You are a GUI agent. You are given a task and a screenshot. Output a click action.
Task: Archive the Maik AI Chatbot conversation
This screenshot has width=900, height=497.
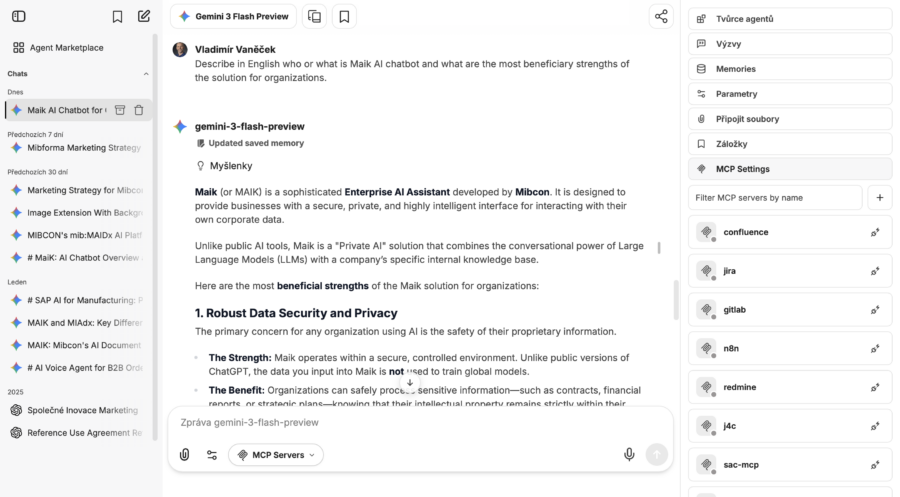(x=119, y=110)
